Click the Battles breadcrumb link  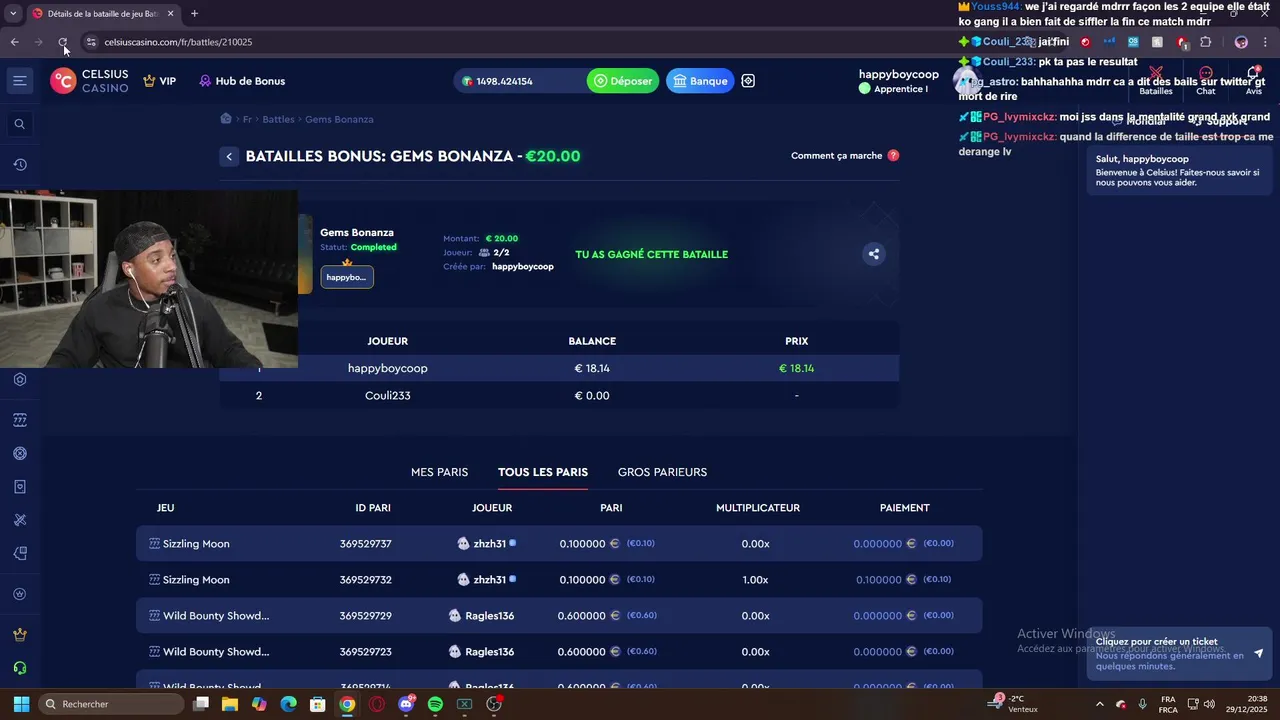pos(278,119)
